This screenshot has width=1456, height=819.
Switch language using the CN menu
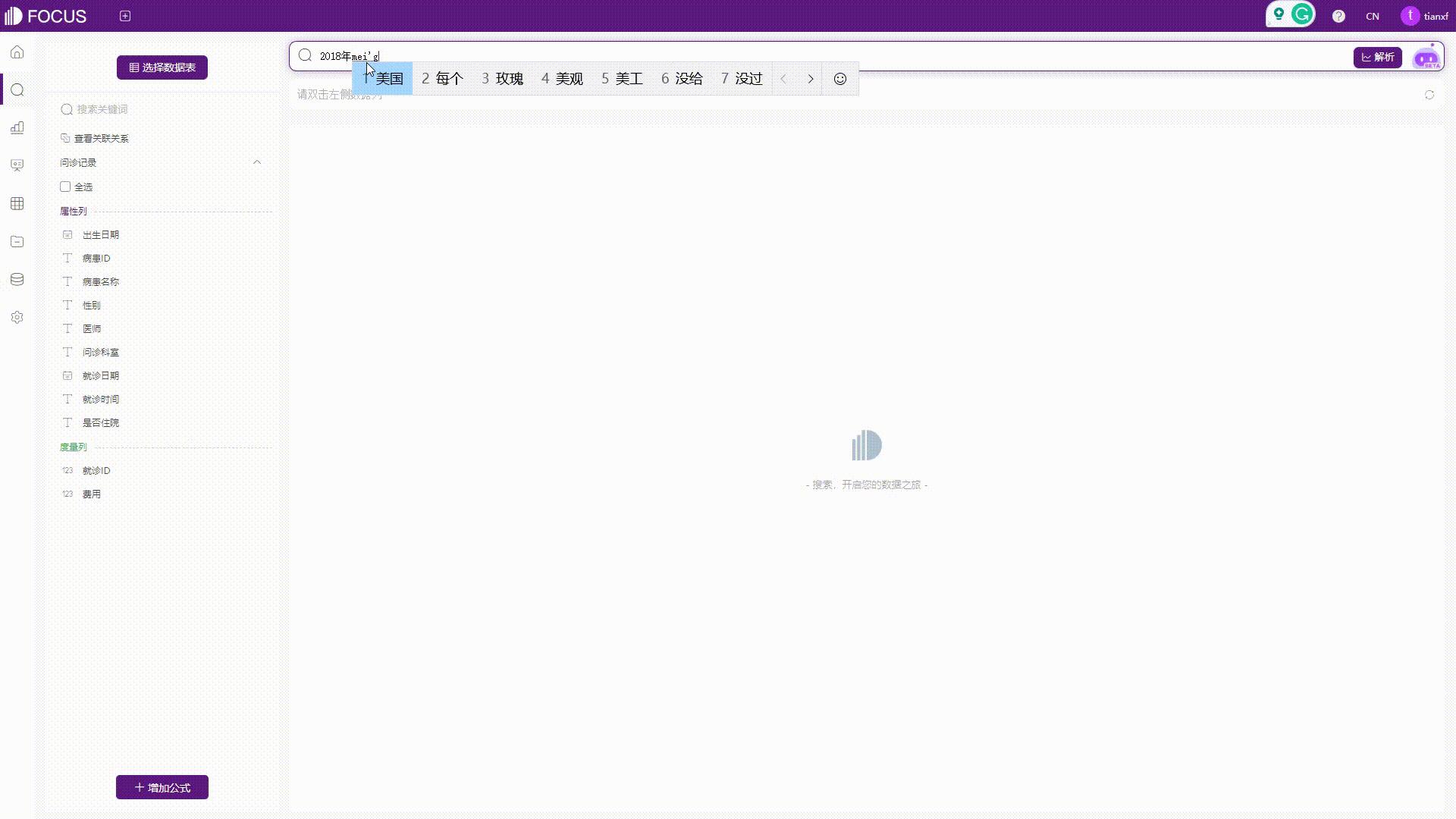pyautogui.click(x=1372, y=16)
